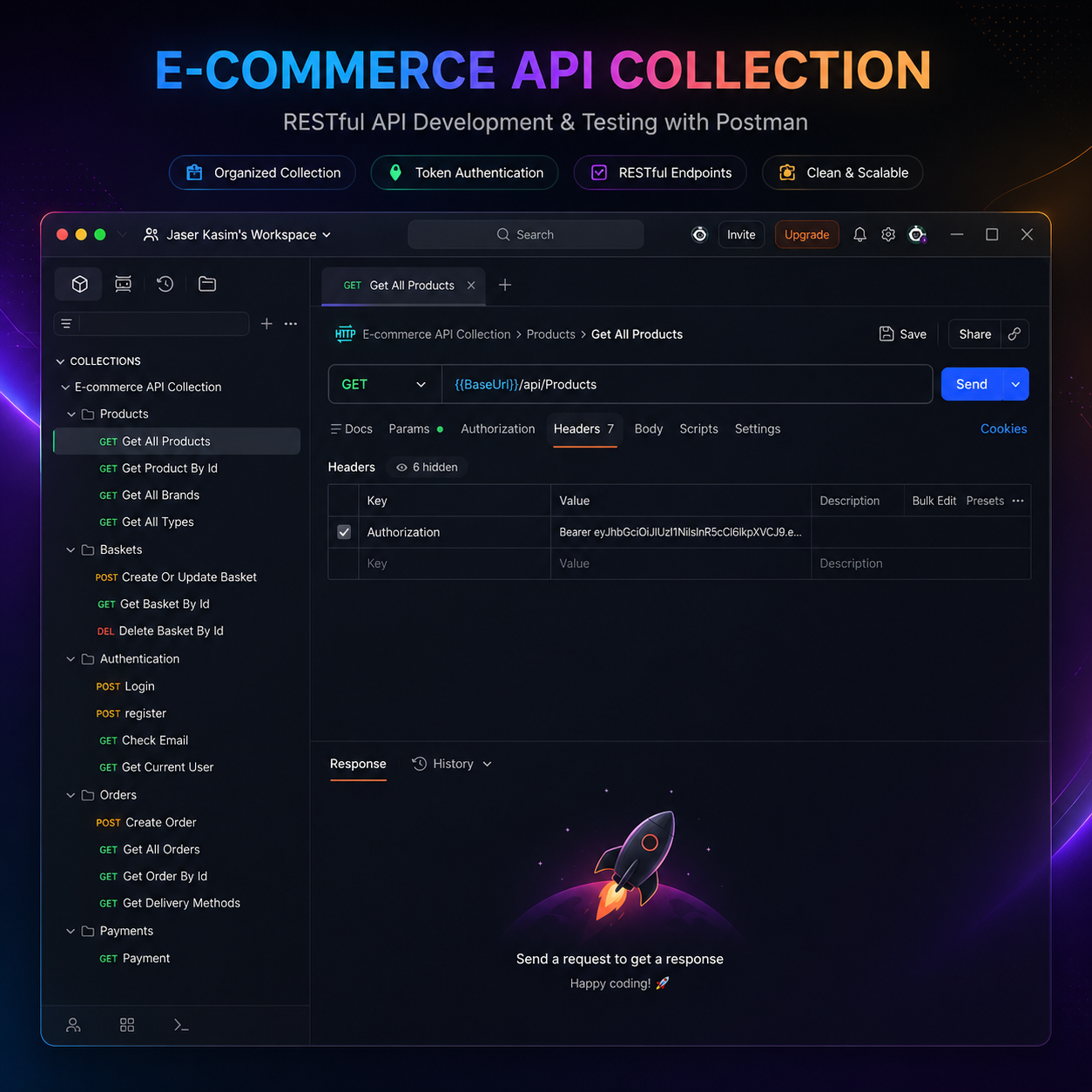Viewport: 1092px width, 1092px height.
Task: Click the Docs icon in request tabs
Action: click(x=335, y=429)
